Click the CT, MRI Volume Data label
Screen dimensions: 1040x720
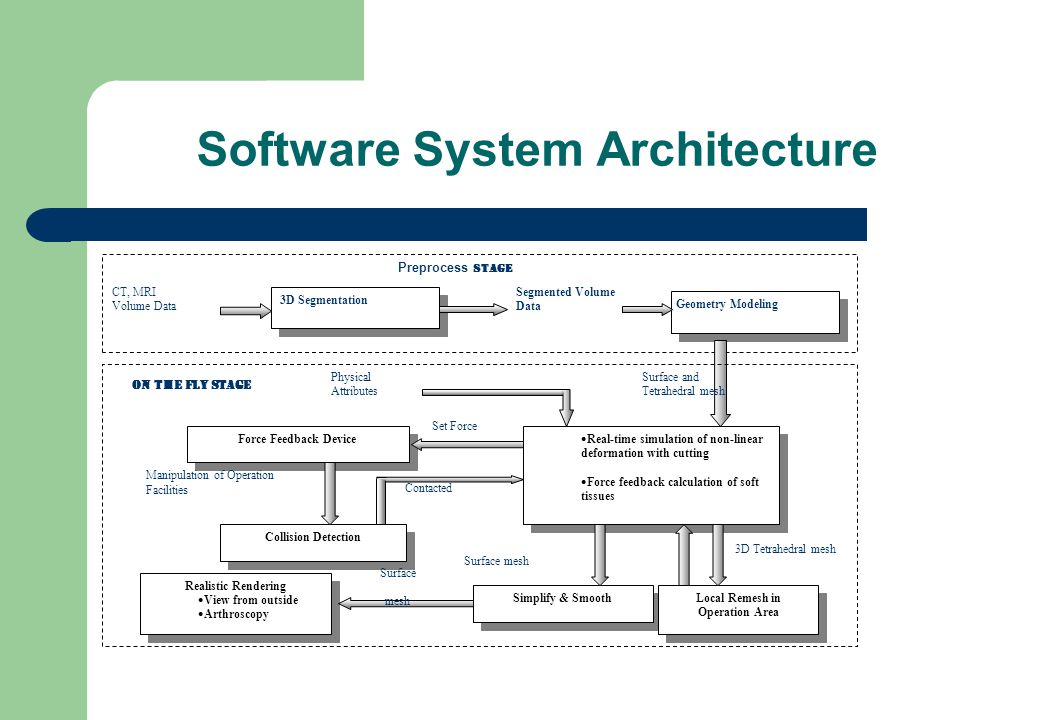click(x=144, y=299)
